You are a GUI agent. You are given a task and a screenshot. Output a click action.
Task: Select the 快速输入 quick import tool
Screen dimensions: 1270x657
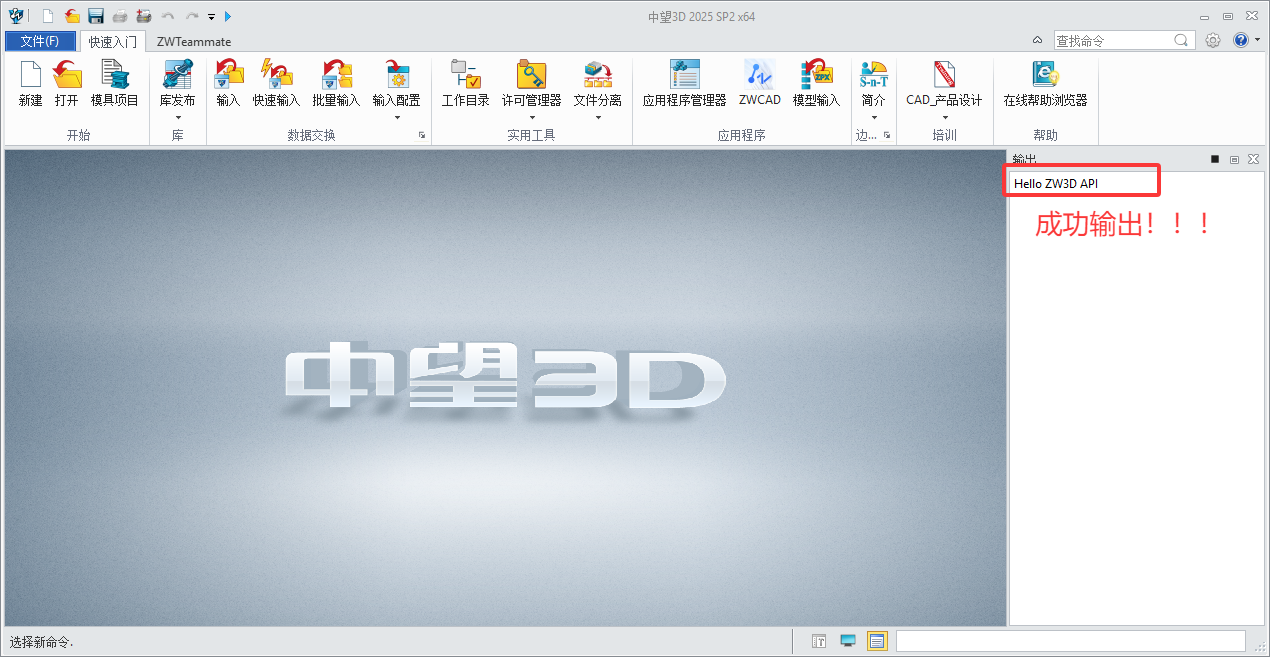click(276, 75)
